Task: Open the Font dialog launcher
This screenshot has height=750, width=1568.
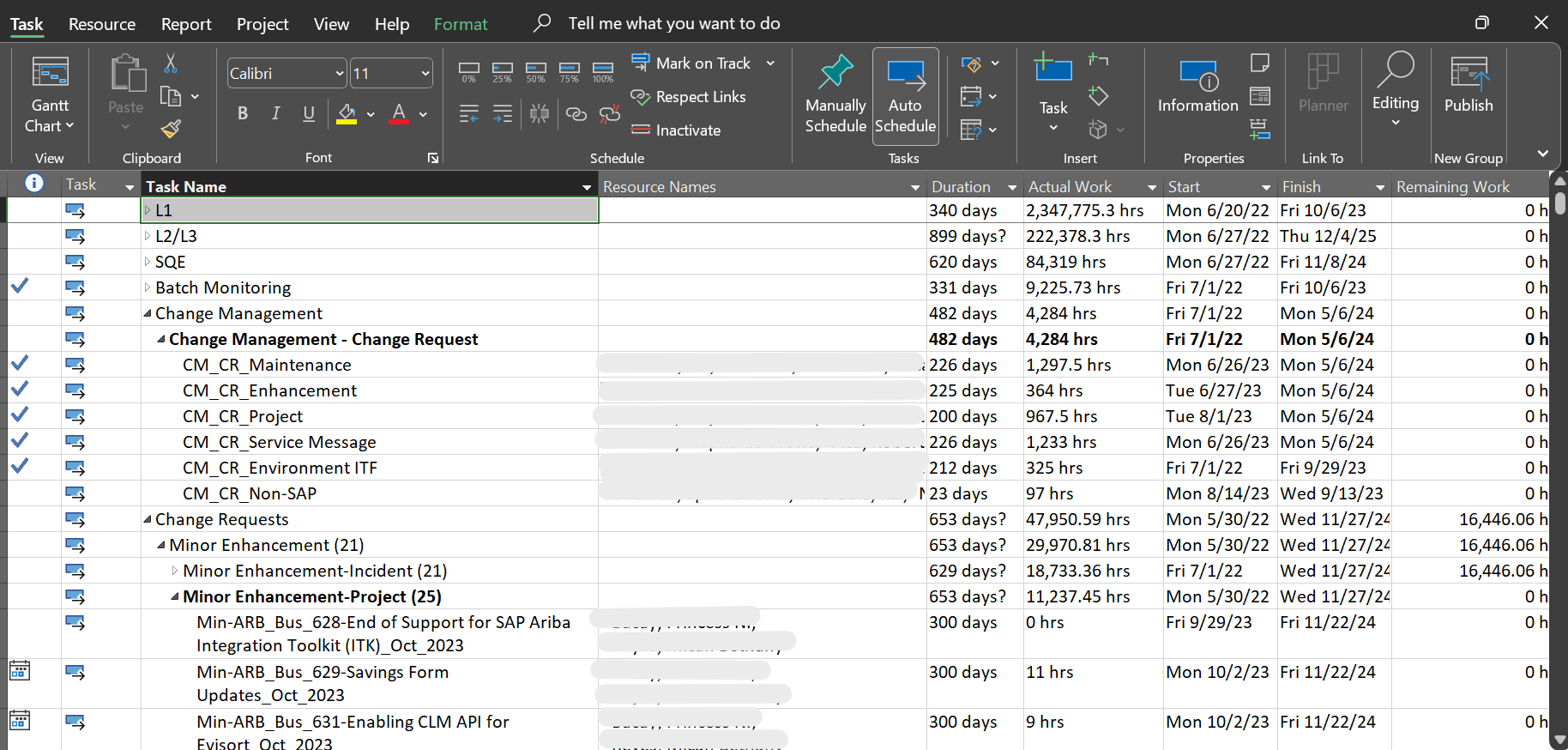Action: (433, 158)
